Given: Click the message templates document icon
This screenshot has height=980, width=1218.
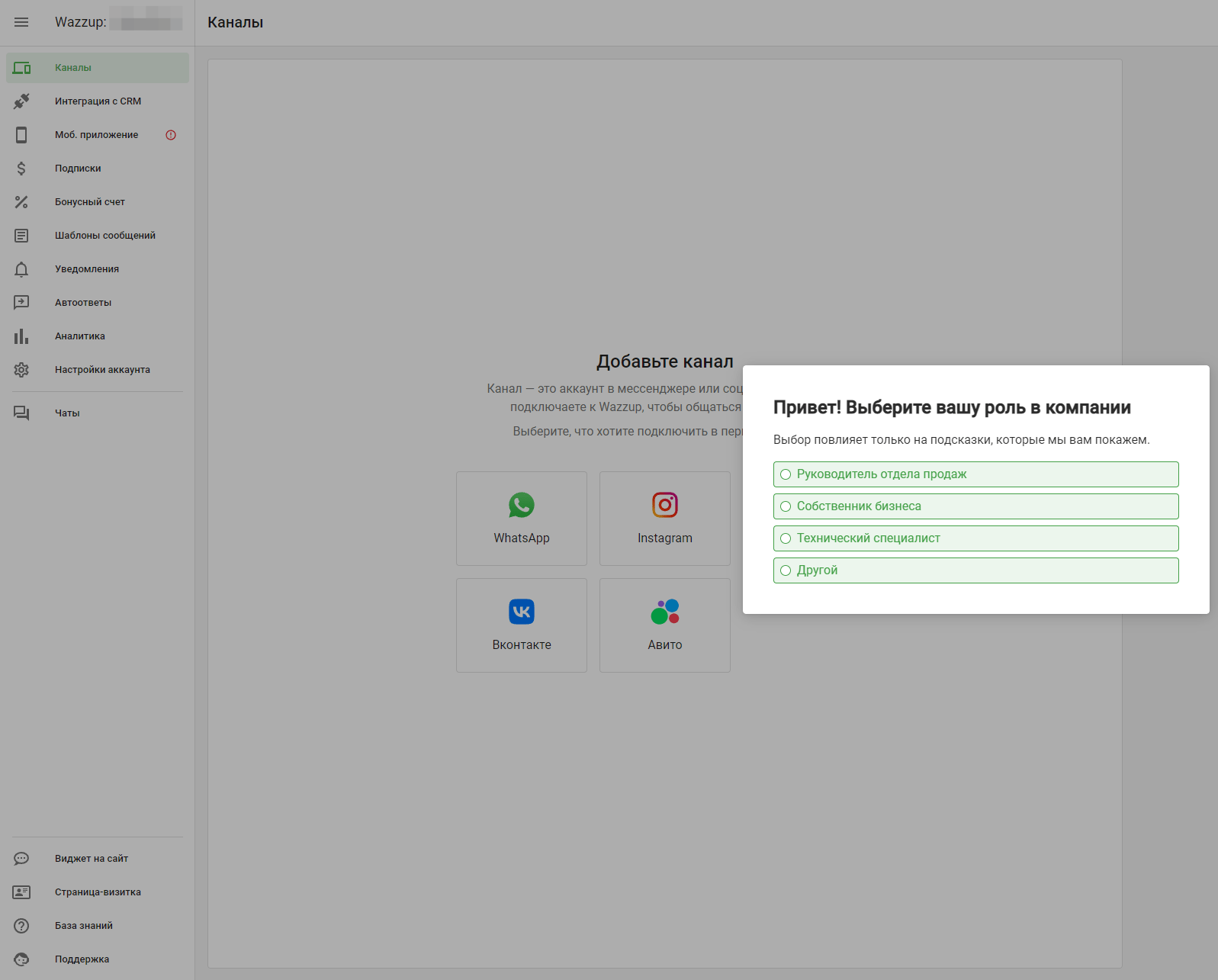Looking at the screenshot, I should coord(21,236).
